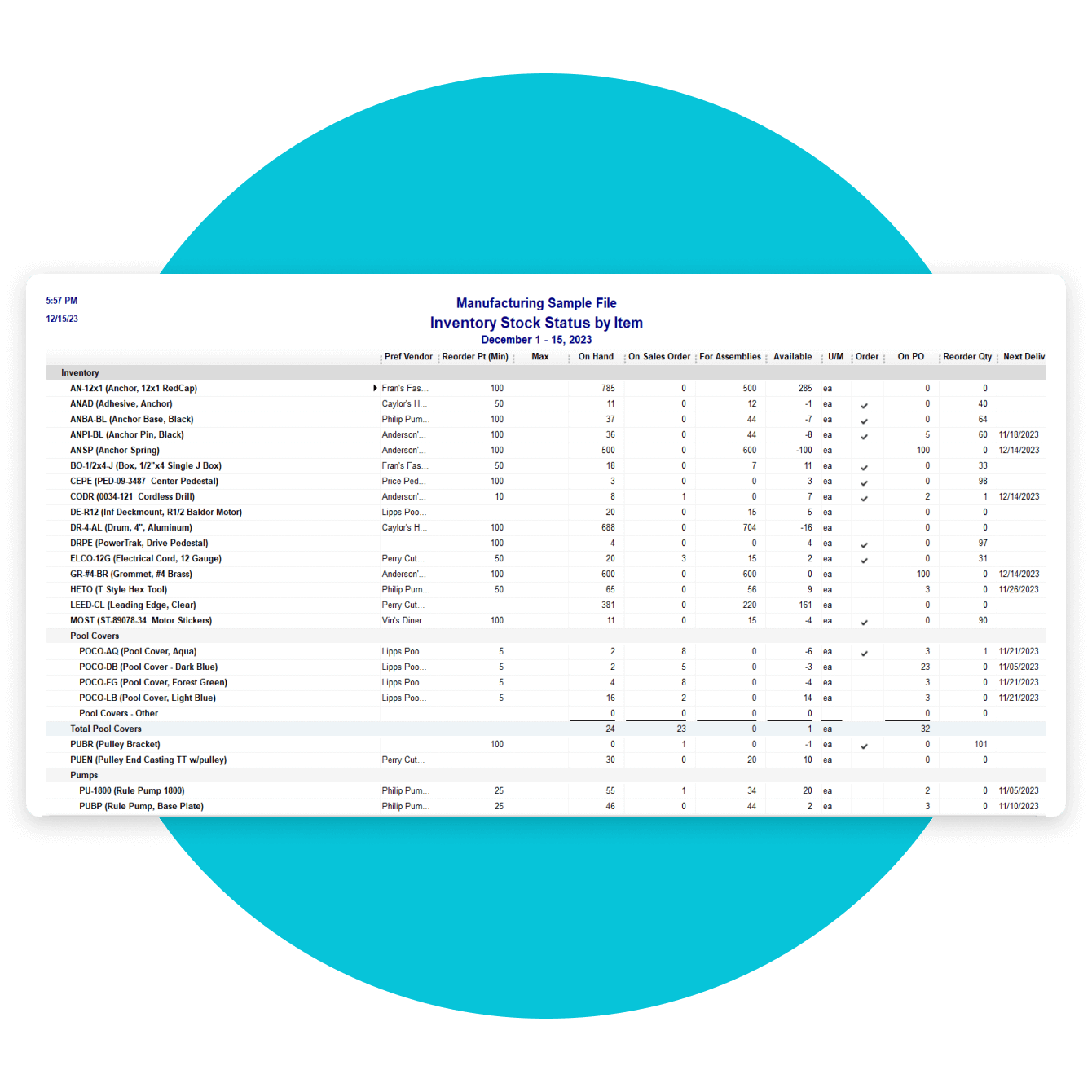The image size is (1092, 1092).
Task: Click the On Hand value 688 for DR-4-AL
Action: click(608, 527)
